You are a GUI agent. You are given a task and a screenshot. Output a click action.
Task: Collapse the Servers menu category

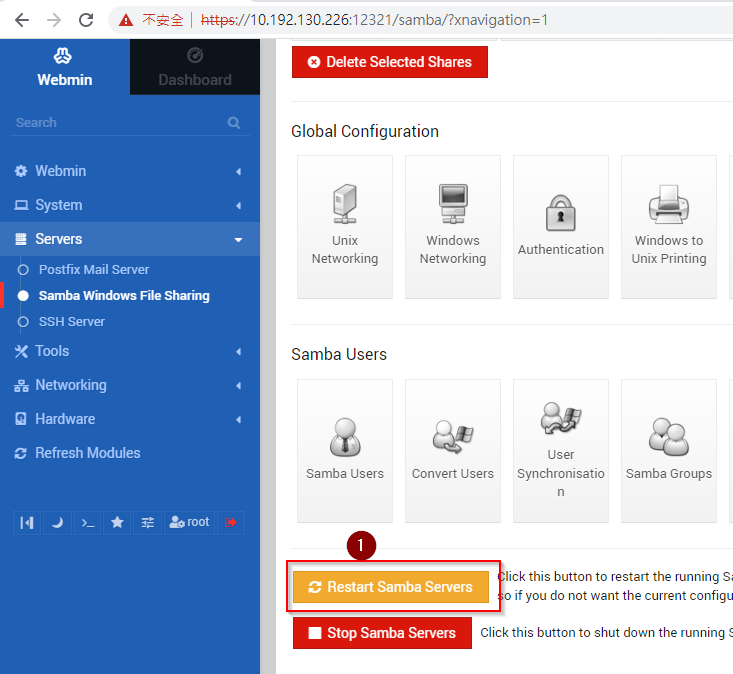[130, 239]
